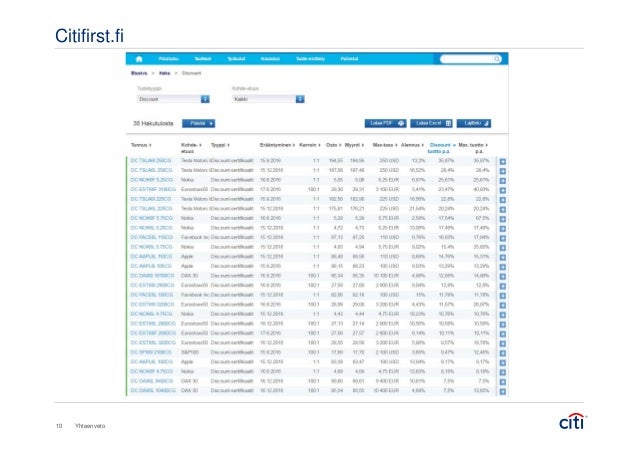Open the DC AAPL6I 100CG product link
The image size is (638, 452).
151,266
